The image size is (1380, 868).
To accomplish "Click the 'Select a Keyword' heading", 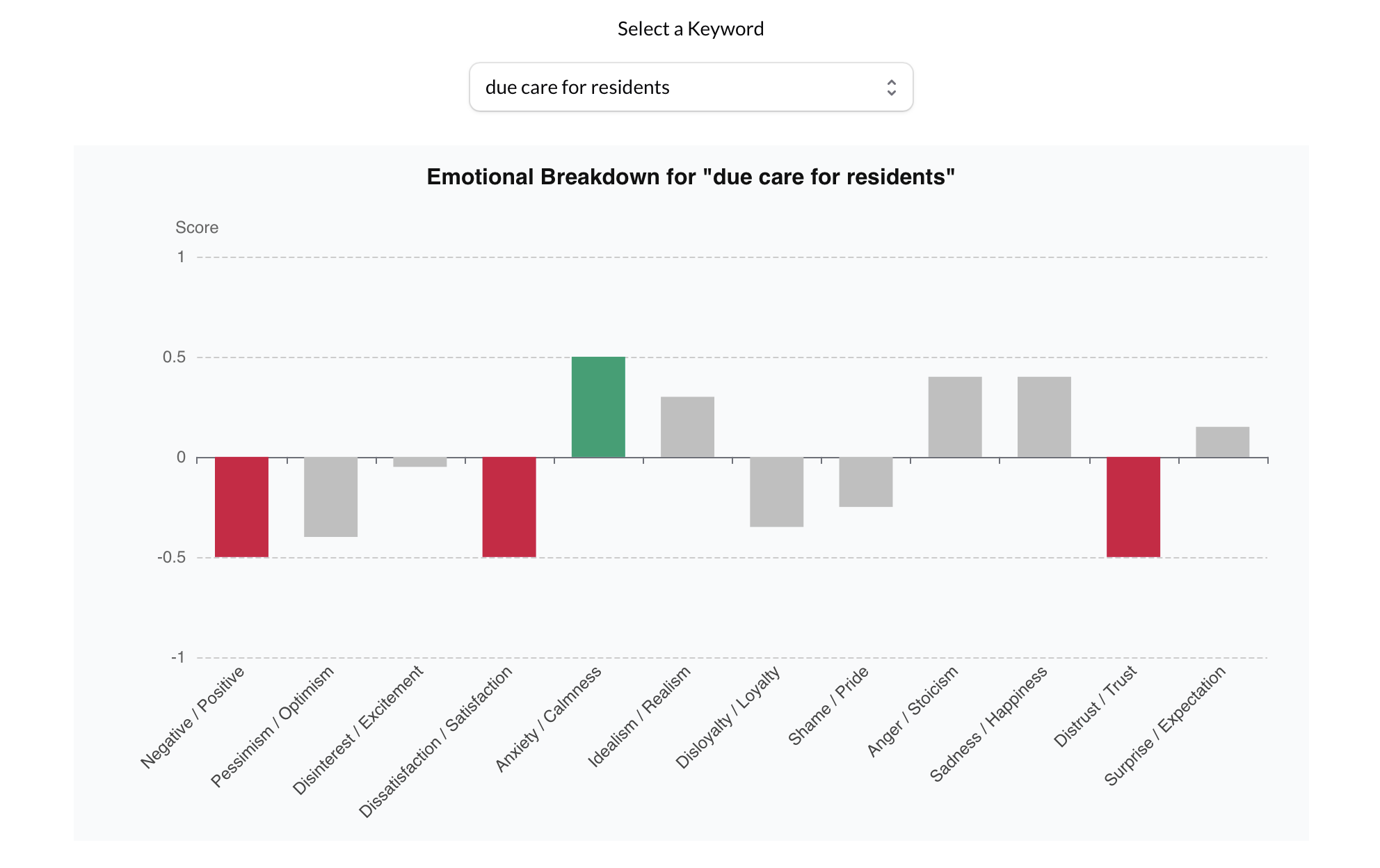I will point(690,29).
